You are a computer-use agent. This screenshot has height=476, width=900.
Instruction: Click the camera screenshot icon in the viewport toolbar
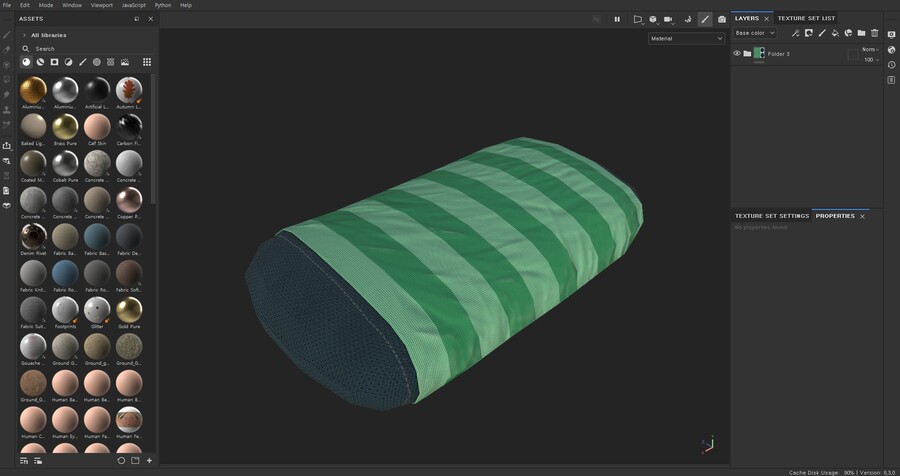722,19
